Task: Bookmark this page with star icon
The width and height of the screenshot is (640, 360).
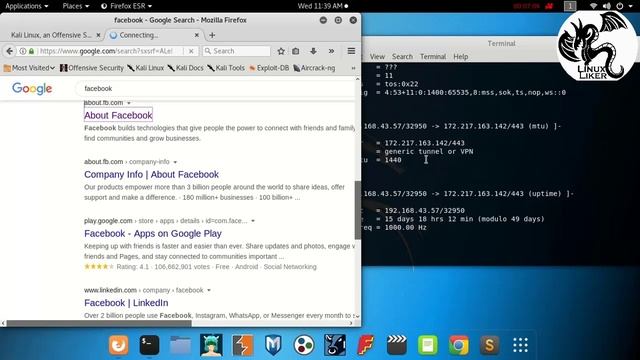Action: pyautogui.click(x=281, y=51)
